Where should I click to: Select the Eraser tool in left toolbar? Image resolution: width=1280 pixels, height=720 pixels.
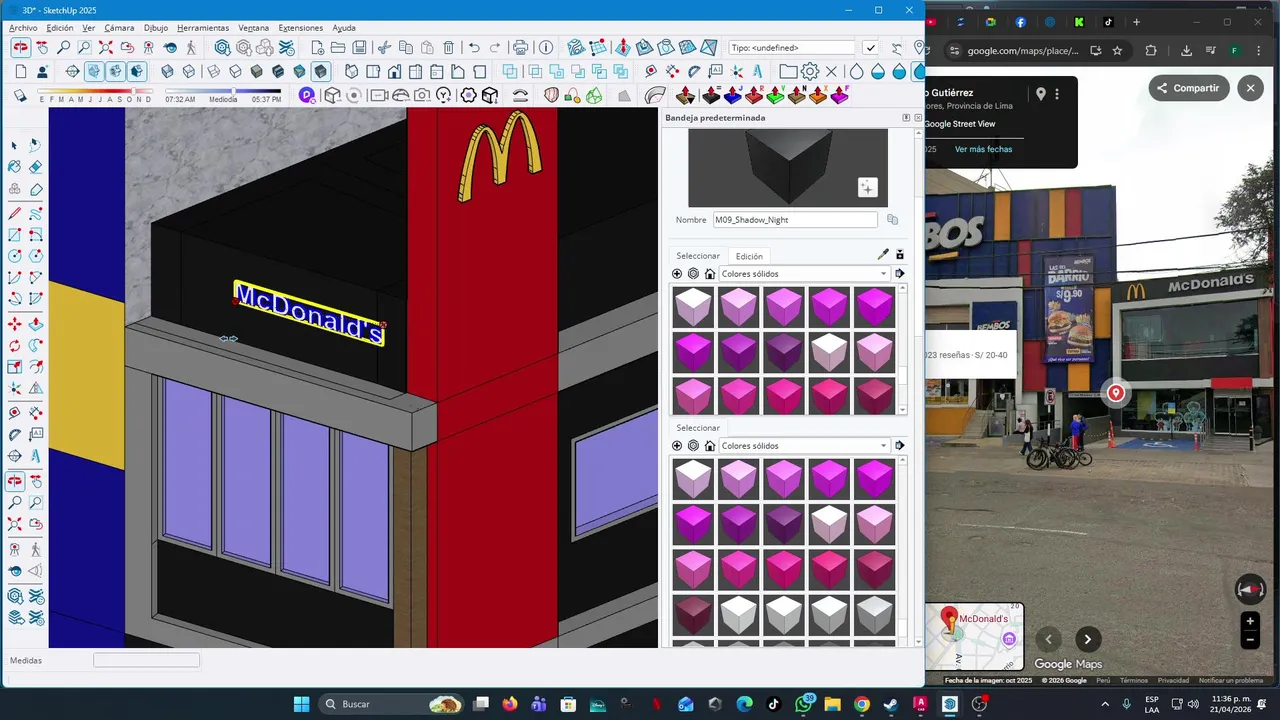(x=35, y=167)
